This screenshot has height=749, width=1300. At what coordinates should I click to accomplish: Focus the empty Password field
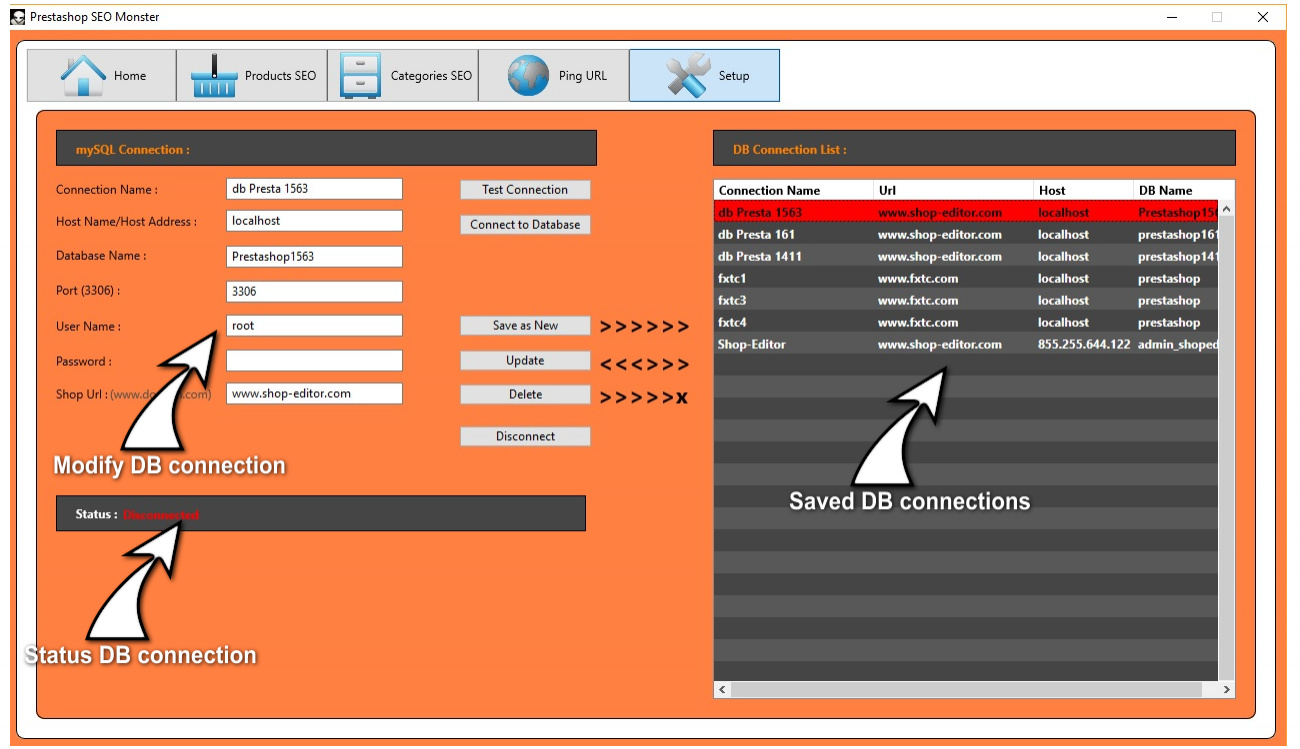click(x=314, y=361)
